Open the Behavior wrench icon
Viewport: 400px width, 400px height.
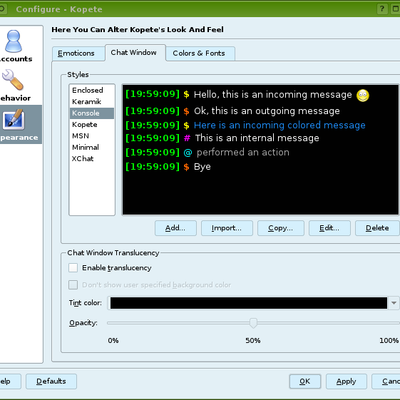(x=12, y=80)
